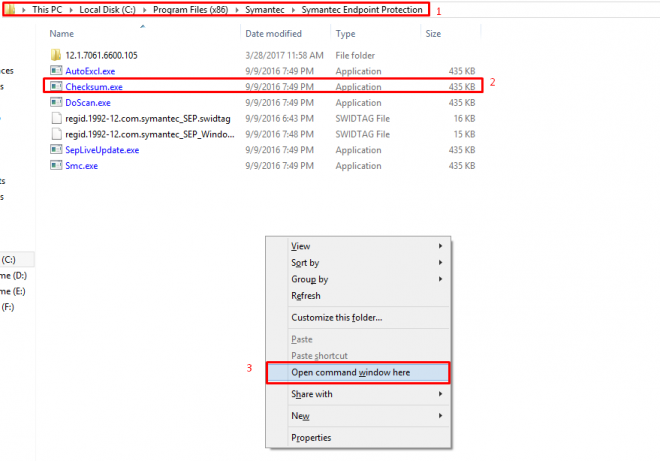The width and height of the screenshot is (660, 461).
Task: Open the New submenu
Action: click(x=358, y=416)
